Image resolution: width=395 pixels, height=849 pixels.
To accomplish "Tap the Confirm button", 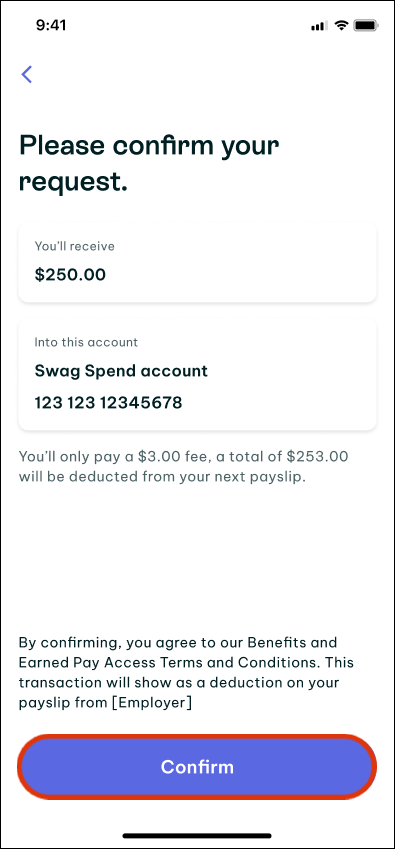I will click(197, 767).
